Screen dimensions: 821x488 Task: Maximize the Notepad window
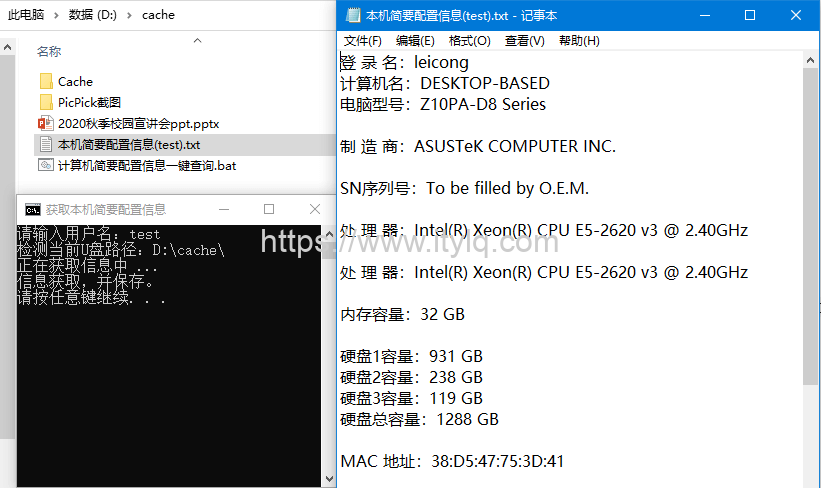(750, 15)
